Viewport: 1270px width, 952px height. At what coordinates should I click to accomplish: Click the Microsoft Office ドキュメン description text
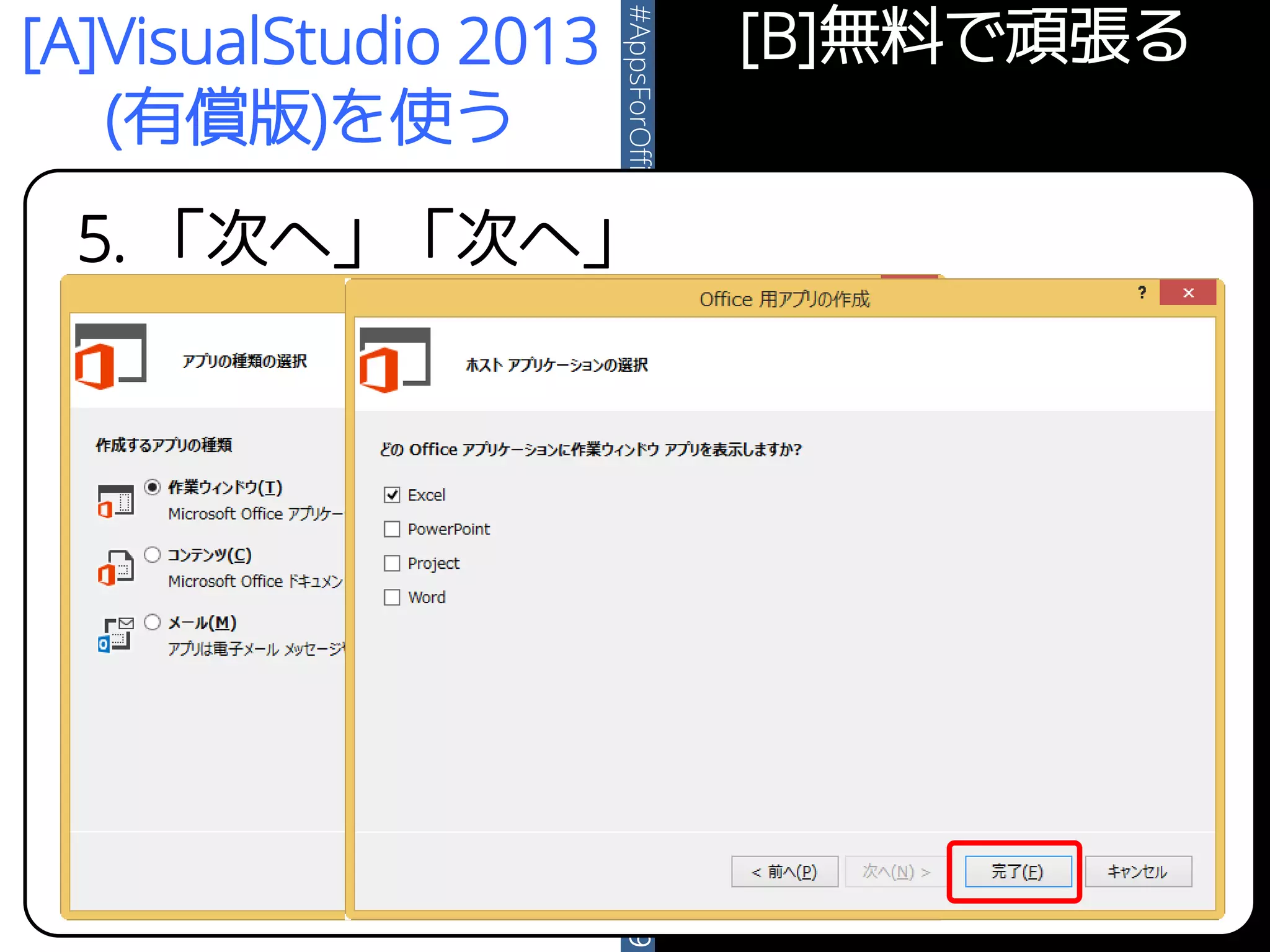coord(255,581)
